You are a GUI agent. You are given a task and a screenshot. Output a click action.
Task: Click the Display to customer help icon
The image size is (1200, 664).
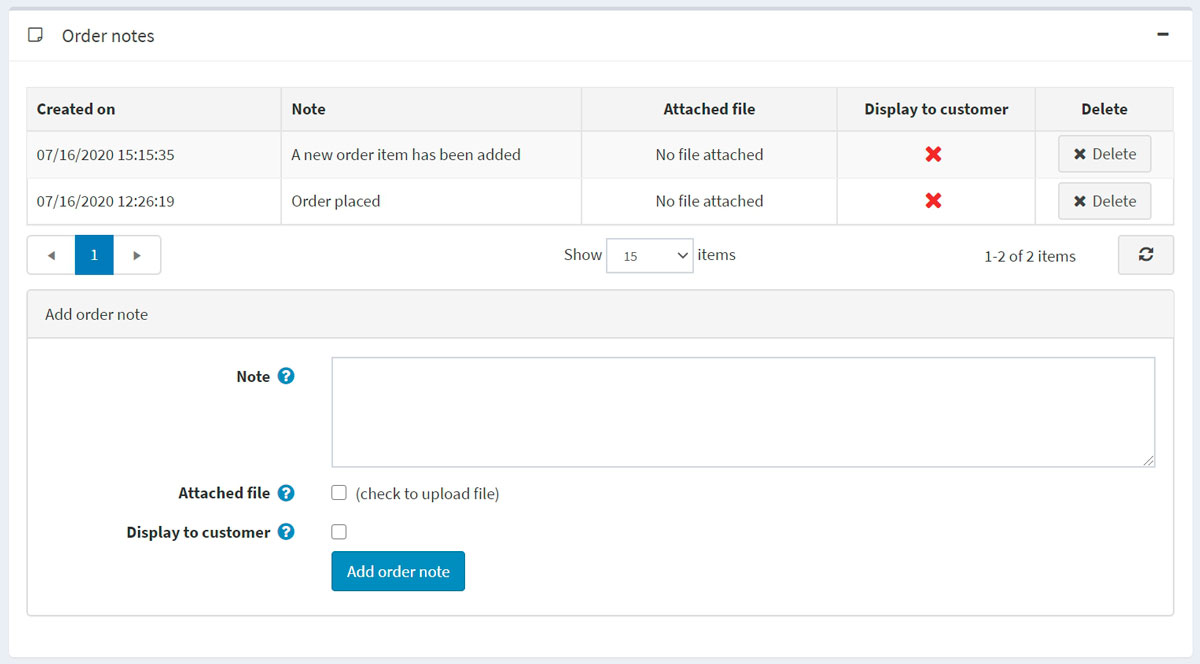pos(286,532)
